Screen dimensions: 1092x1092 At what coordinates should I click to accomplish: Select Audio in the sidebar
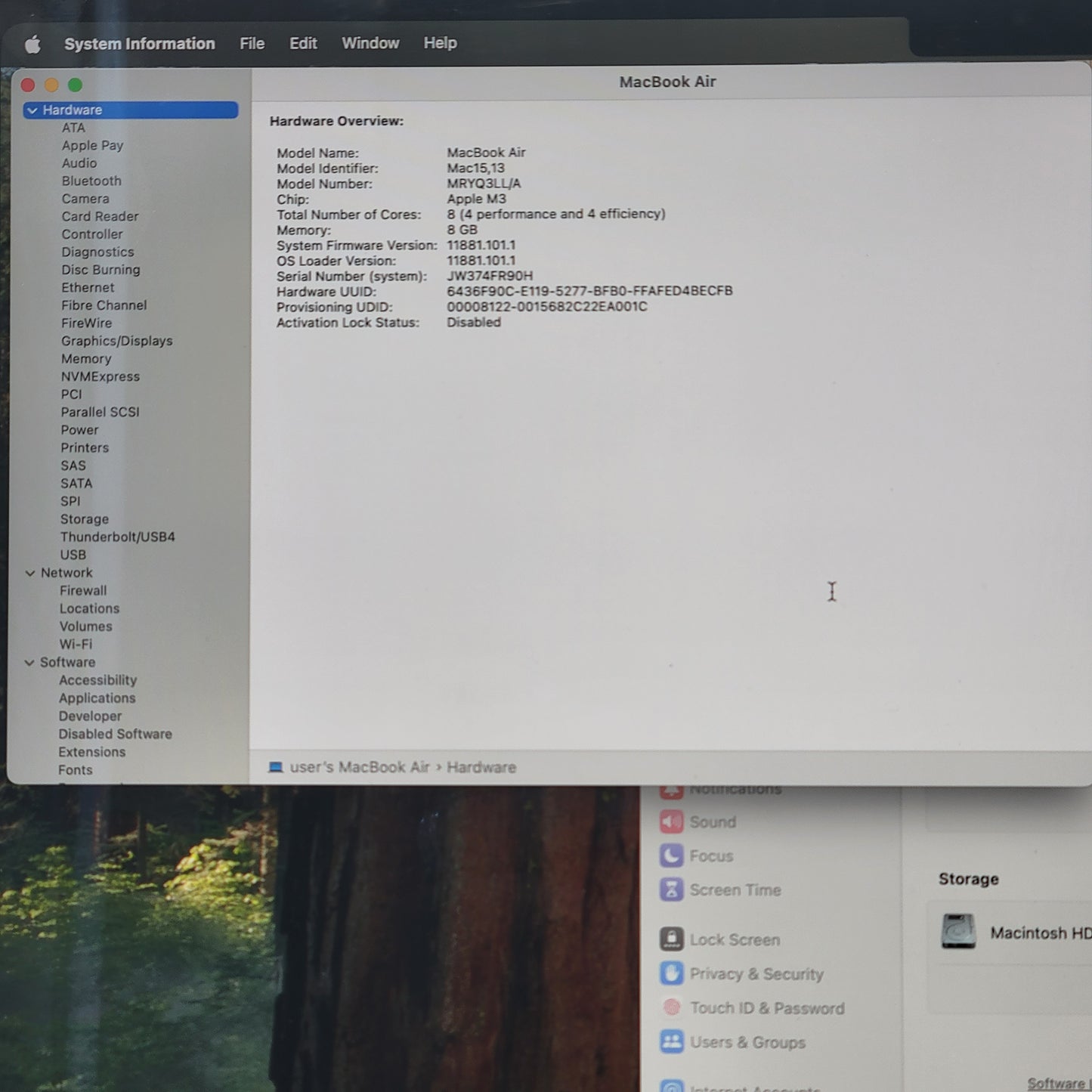[x=79, y=163]
